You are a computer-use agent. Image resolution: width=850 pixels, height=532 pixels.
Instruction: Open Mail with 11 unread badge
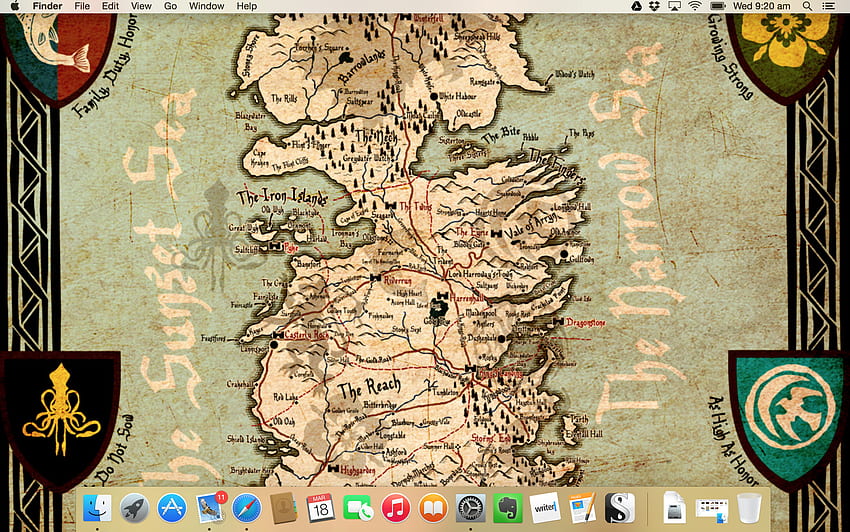[210, 508]
